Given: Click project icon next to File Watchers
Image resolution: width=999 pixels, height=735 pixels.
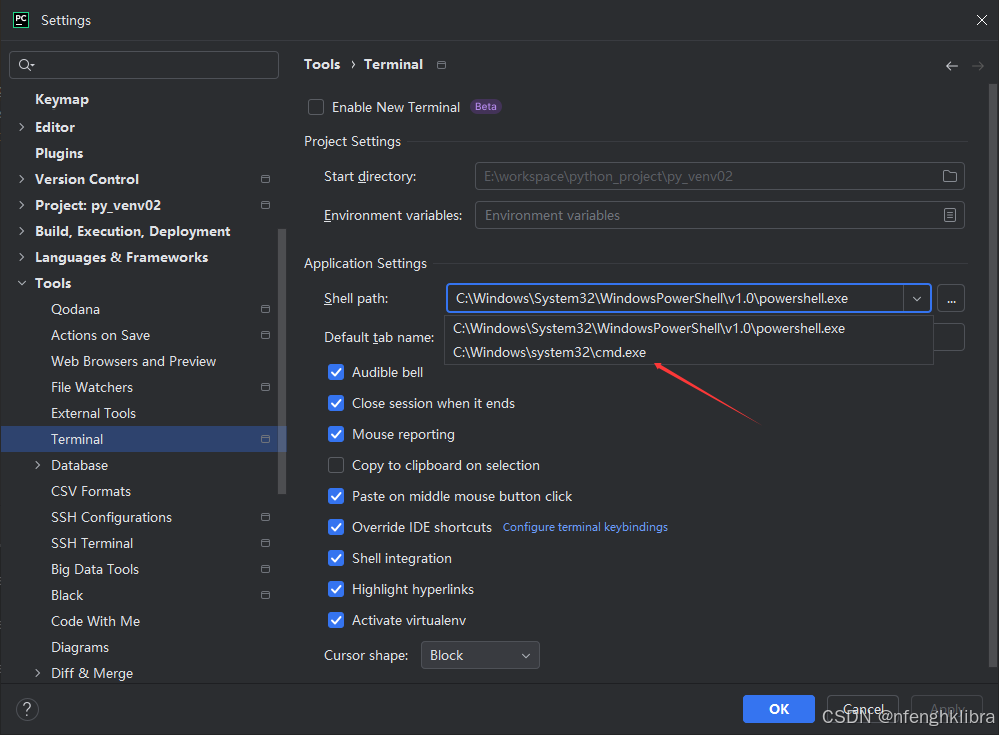Looking at the screenshot, I should tap(266, 387).
